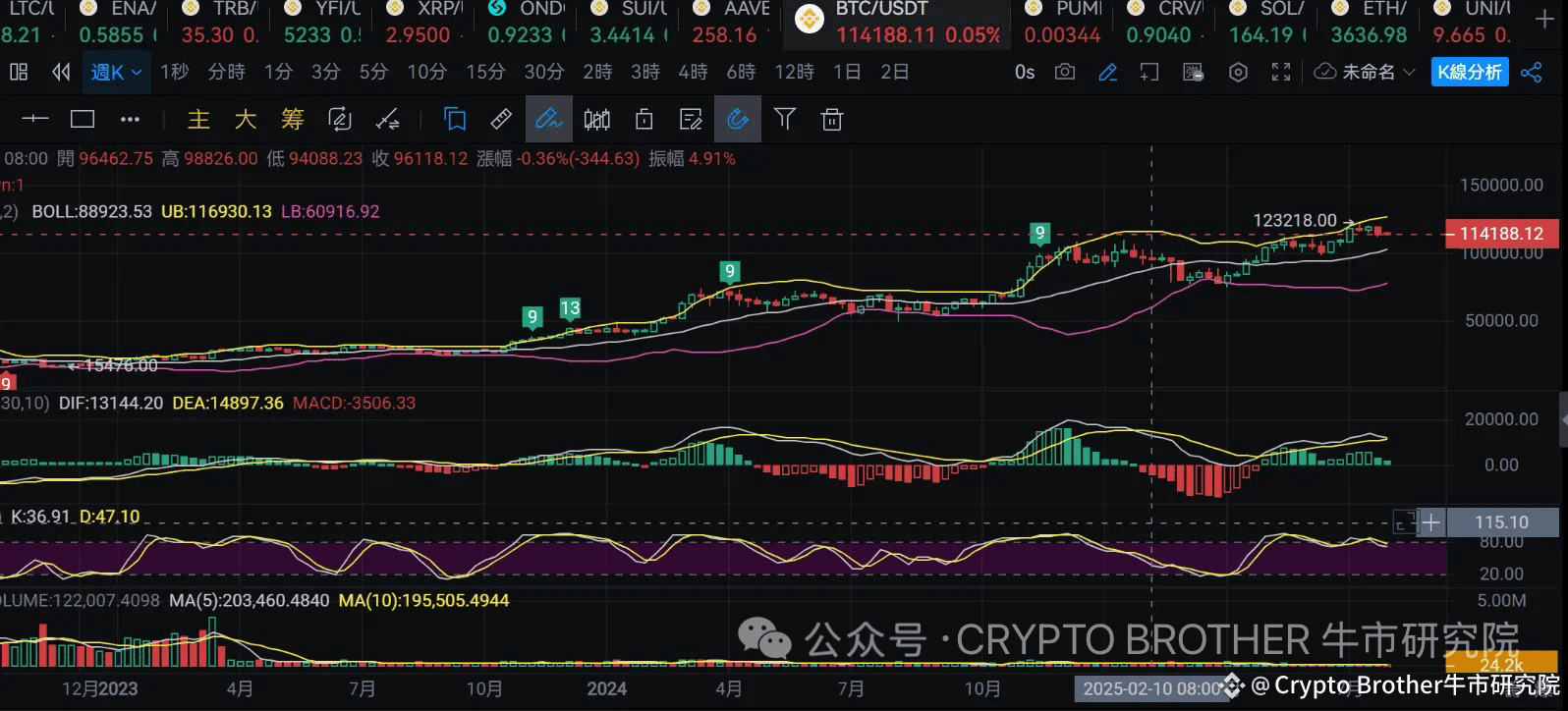Select the 1分 timeframe
This screenshot has height=711, width=1568.
click(278, 72)
